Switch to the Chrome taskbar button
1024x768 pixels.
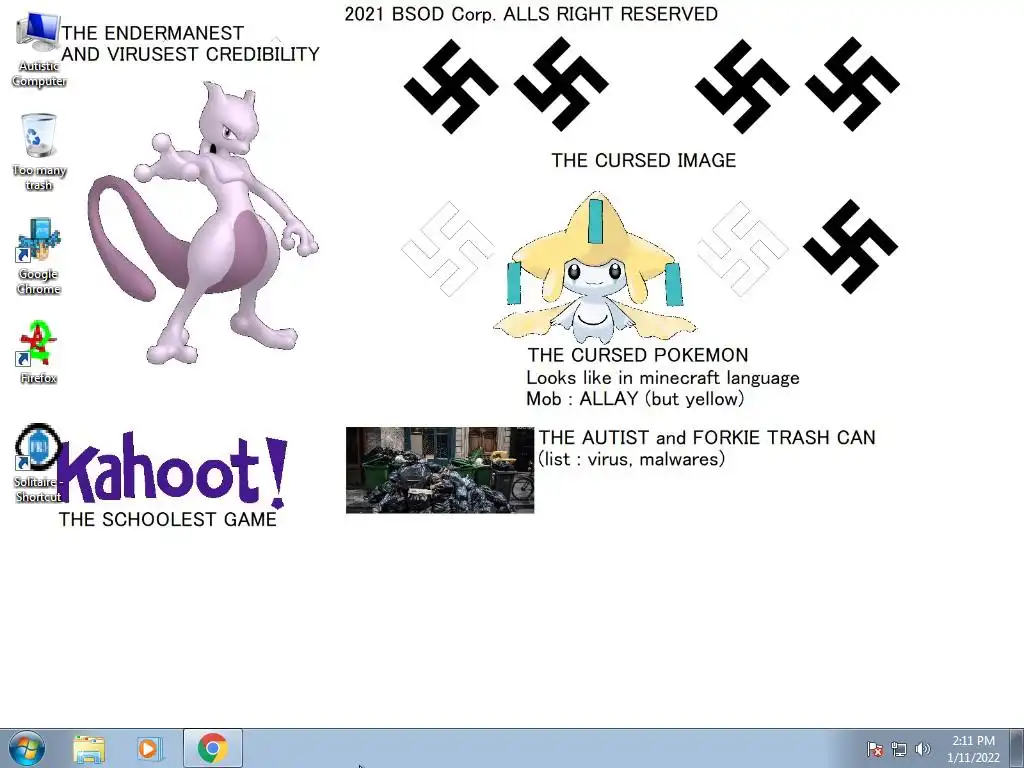(213, 748)
